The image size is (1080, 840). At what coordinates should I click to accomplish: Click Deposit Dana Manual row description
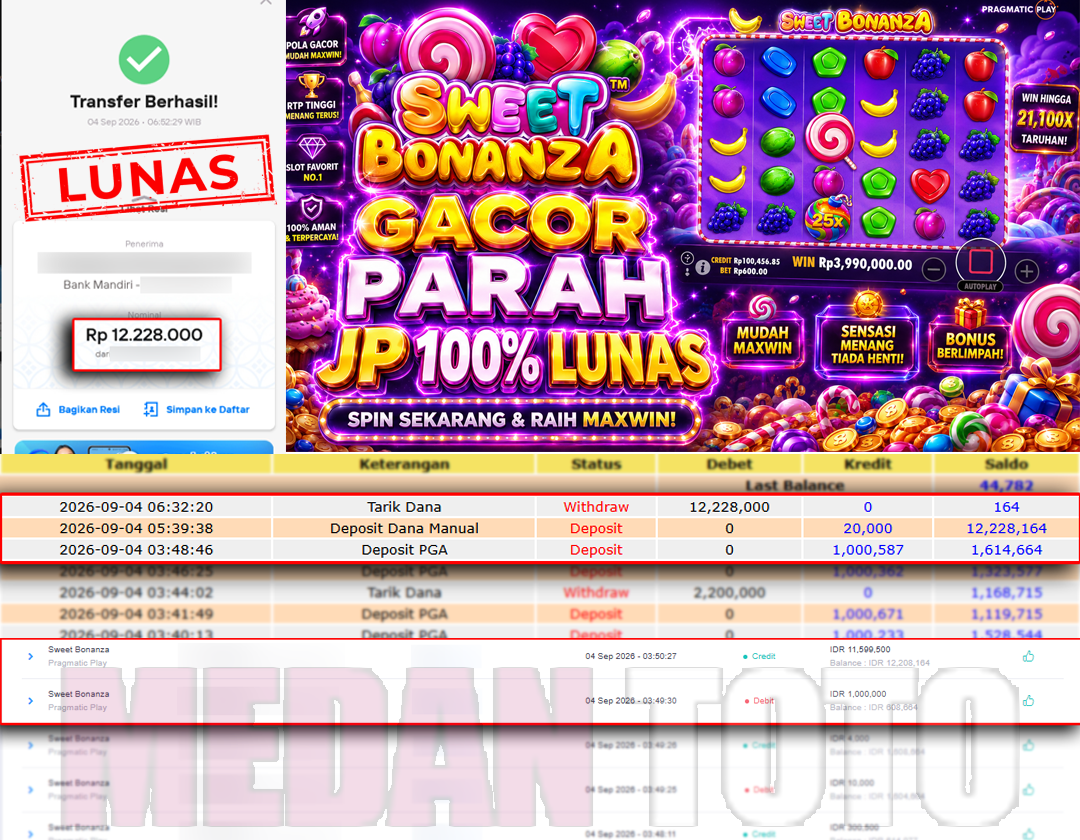pos(404,528)
